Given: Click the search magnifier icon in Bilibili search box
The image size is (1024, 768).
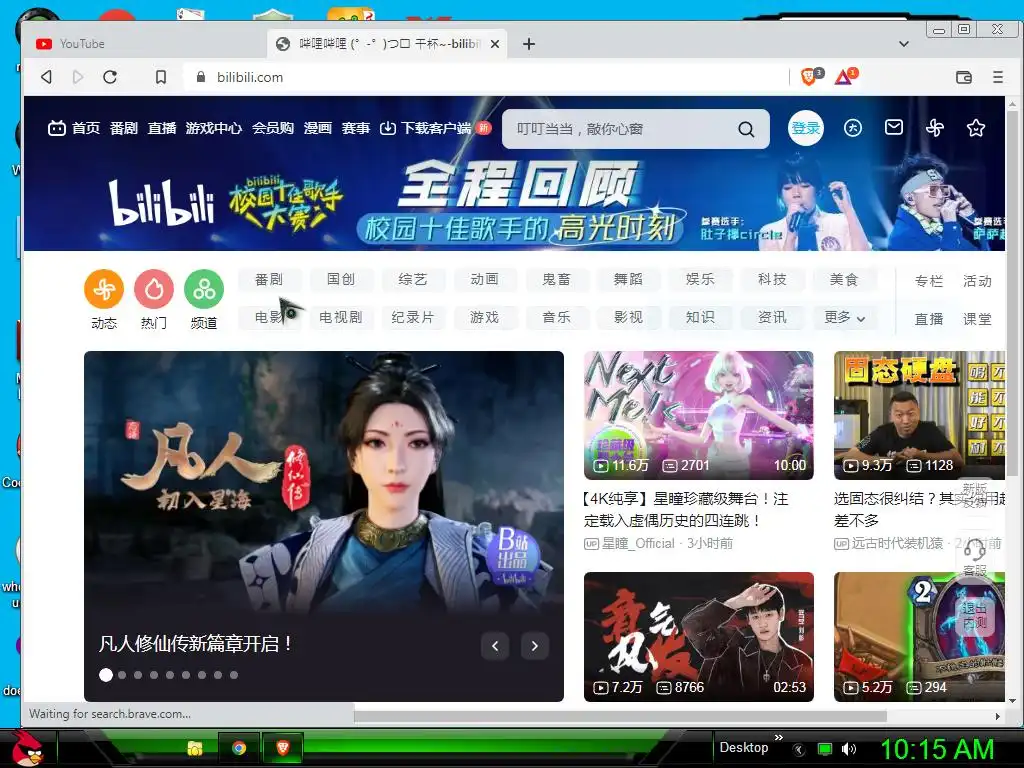Looking at the screenshot, I should click(x=746, y=129).
